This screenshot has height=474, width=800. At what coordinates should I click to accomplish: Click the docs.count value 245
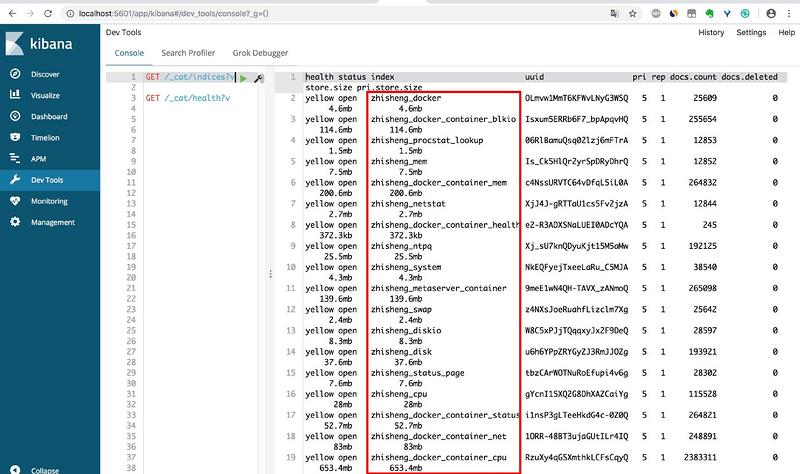[x=710, y=224]
